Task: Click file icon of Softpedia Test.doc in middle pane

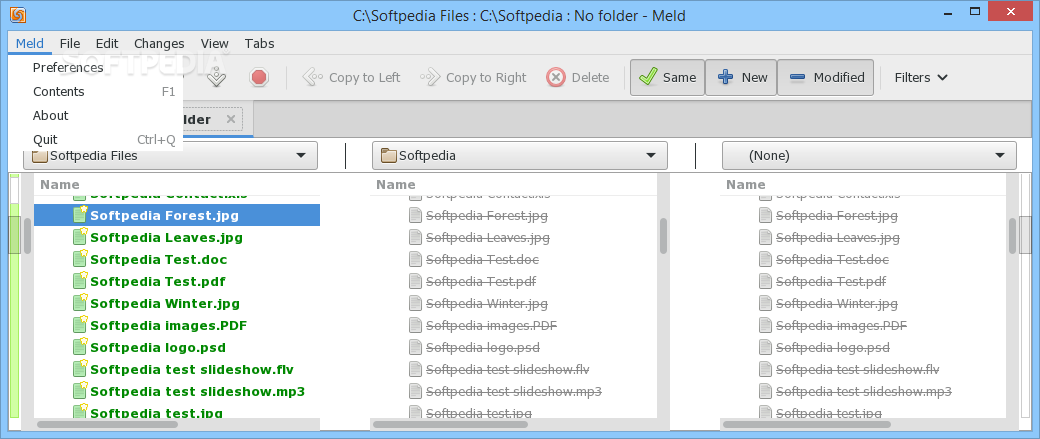Action: 415,259
